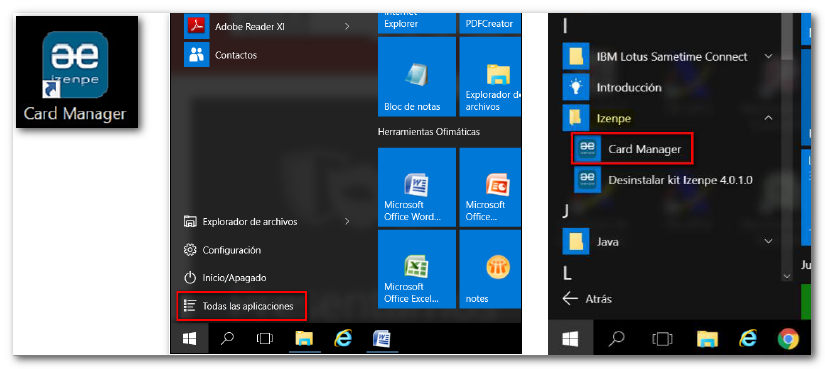The image size is (825, 369).
Task: Launch the Microsoft Office Word tile
Action: (x=417, y=187)
